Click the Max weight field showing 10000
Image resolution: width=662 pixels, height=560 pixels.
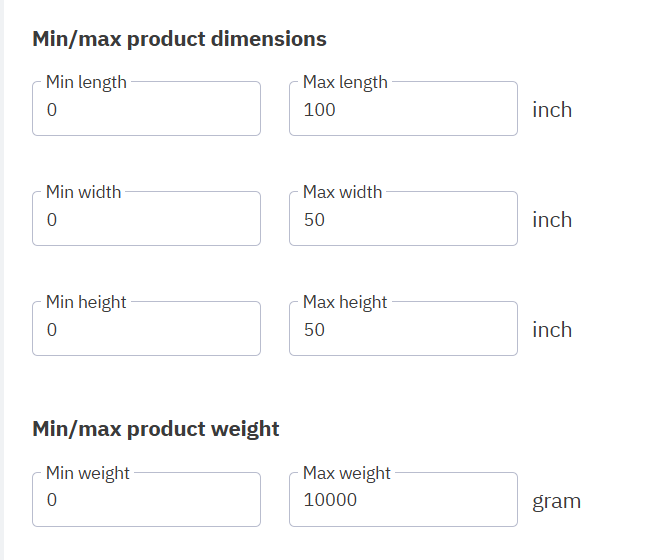click(x=403, y=501)
